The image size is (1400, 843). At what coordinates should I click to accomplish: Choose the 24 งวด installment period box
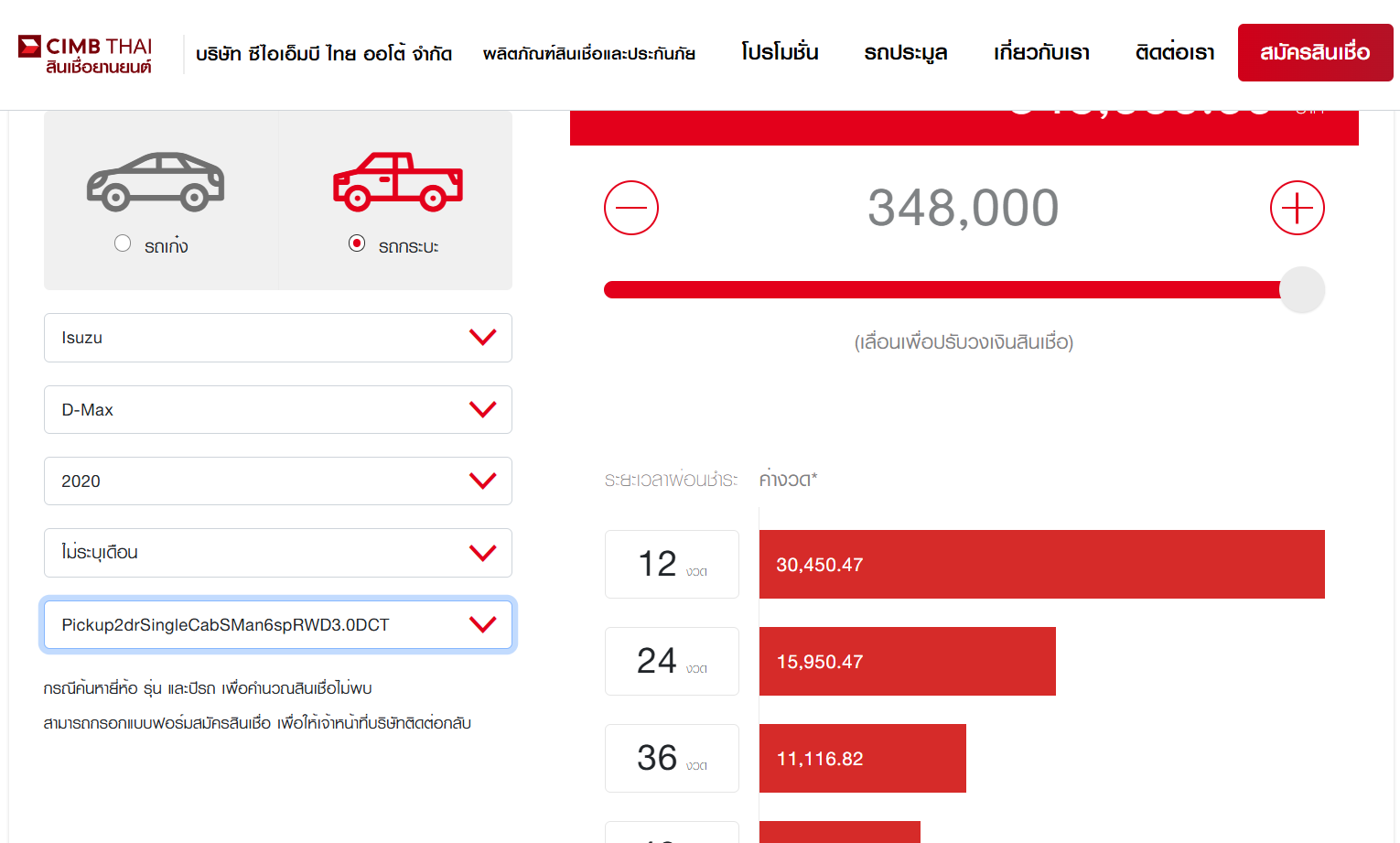pyautogui.click(x=672, y=661)
